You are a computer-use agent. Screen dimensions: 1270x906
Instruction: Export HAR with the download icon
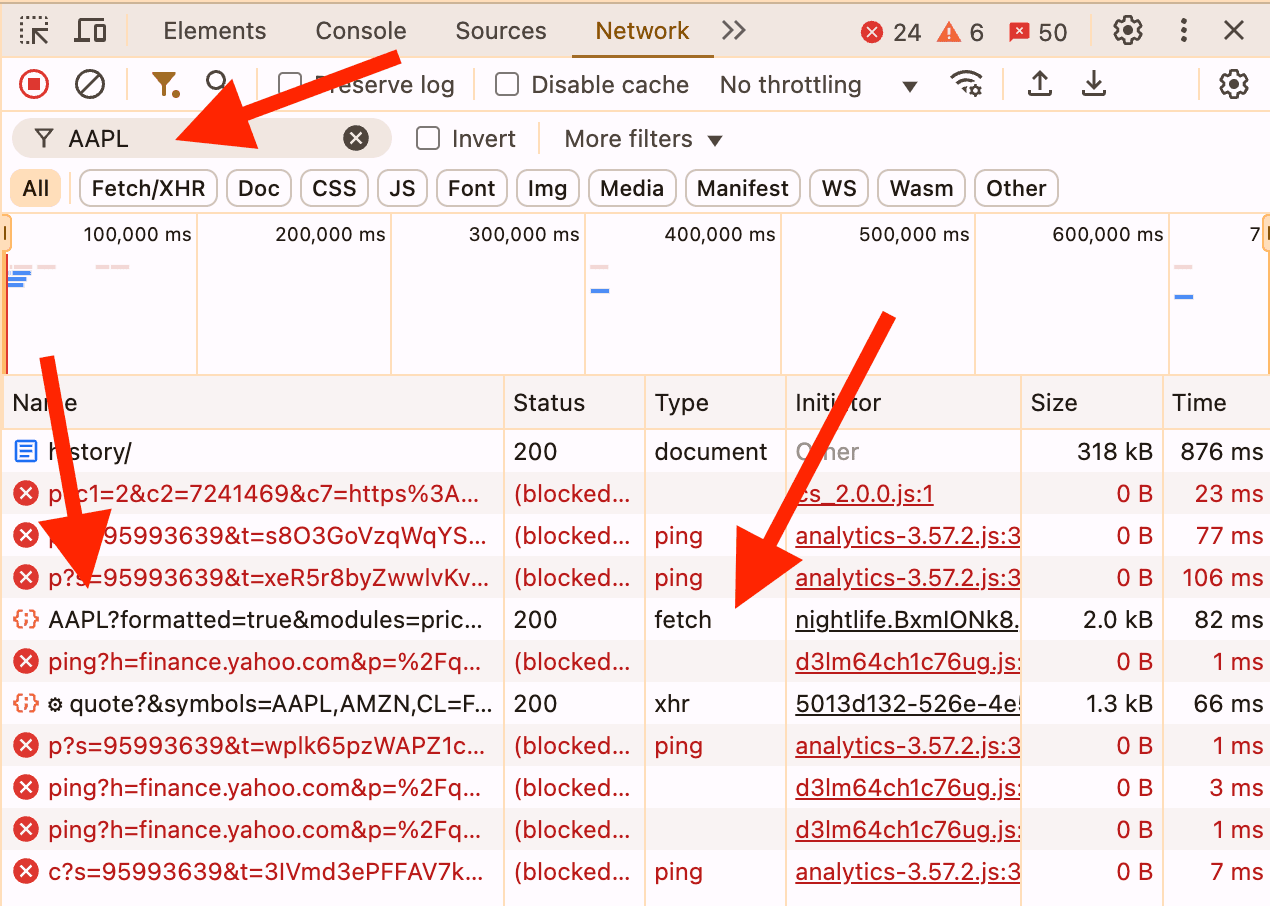click(x=1094, y=85)
